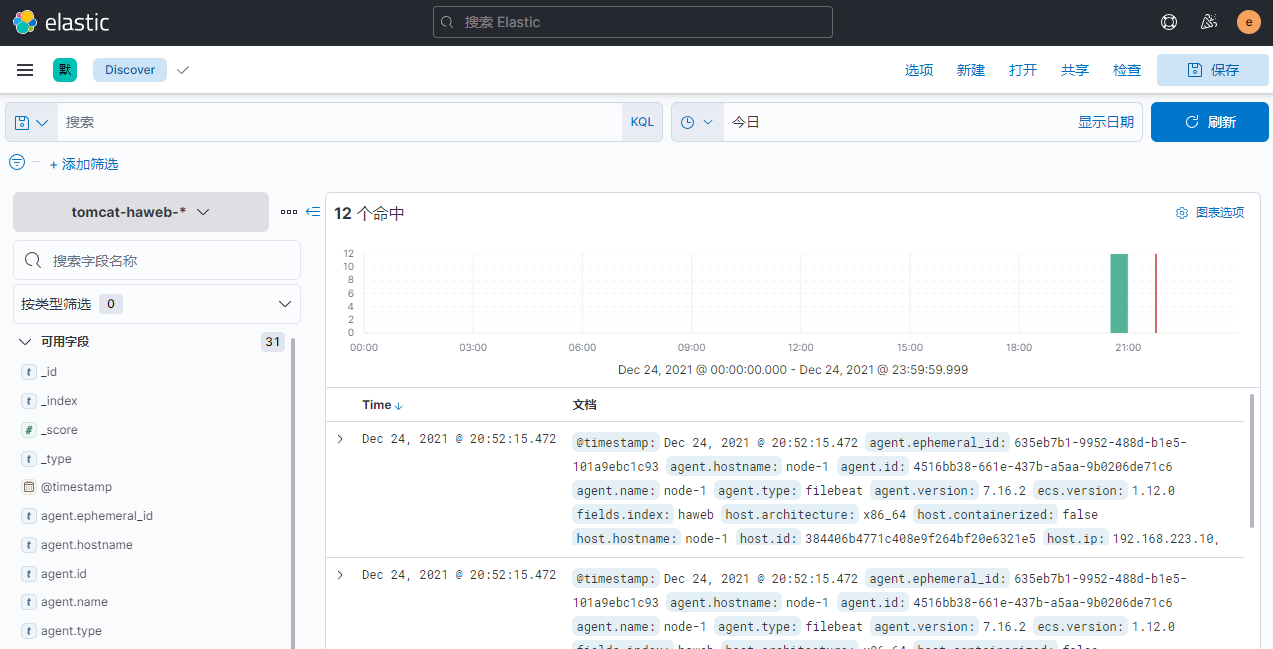Open the help lifering icon in header
Image resolution: width=1273 pixels, height=649 pixels.
click(x=1168, y=21)
